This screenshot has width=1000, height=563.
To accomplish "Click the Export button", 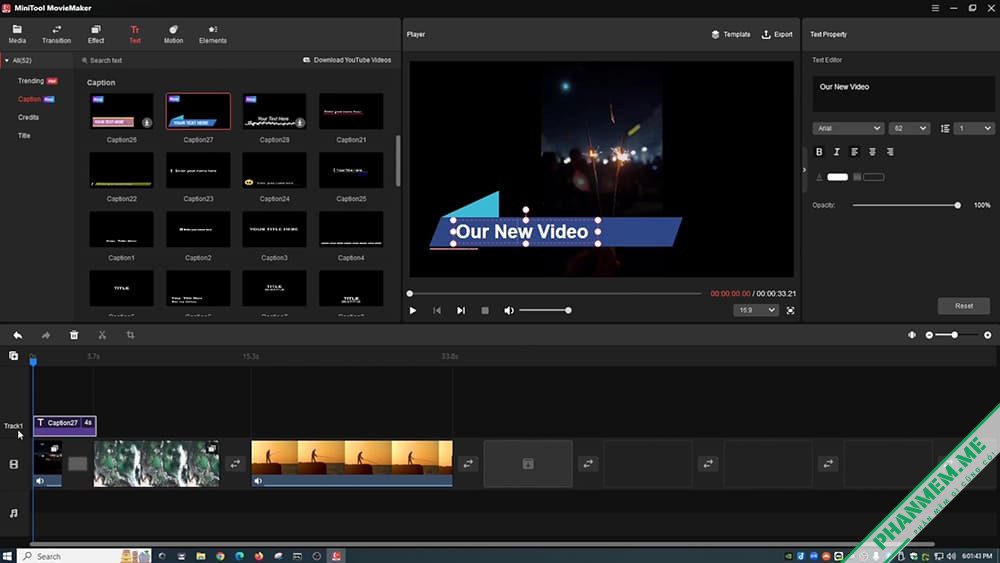I will pos(777,34).
